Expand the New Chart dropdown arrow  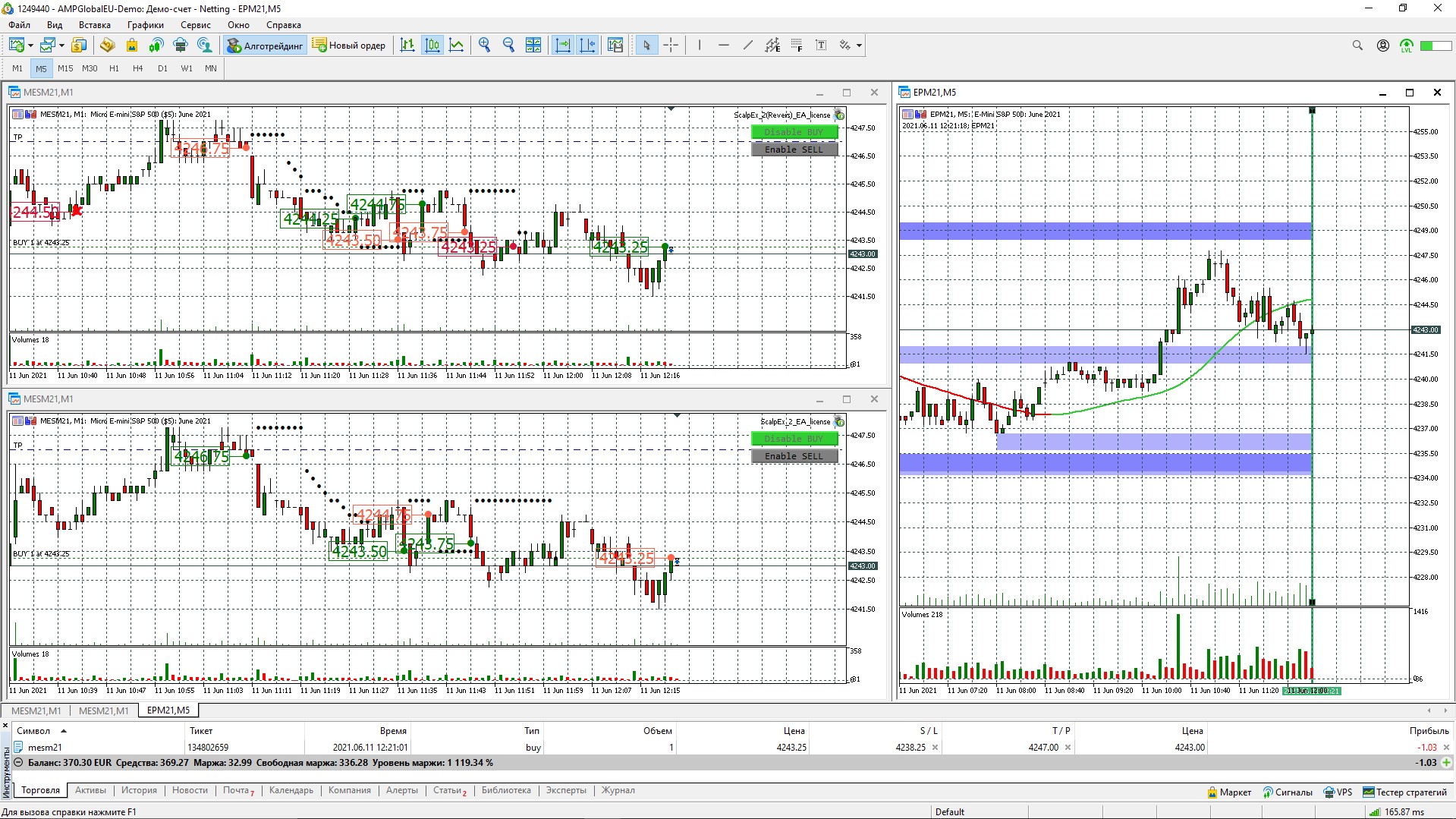point(30,46)
